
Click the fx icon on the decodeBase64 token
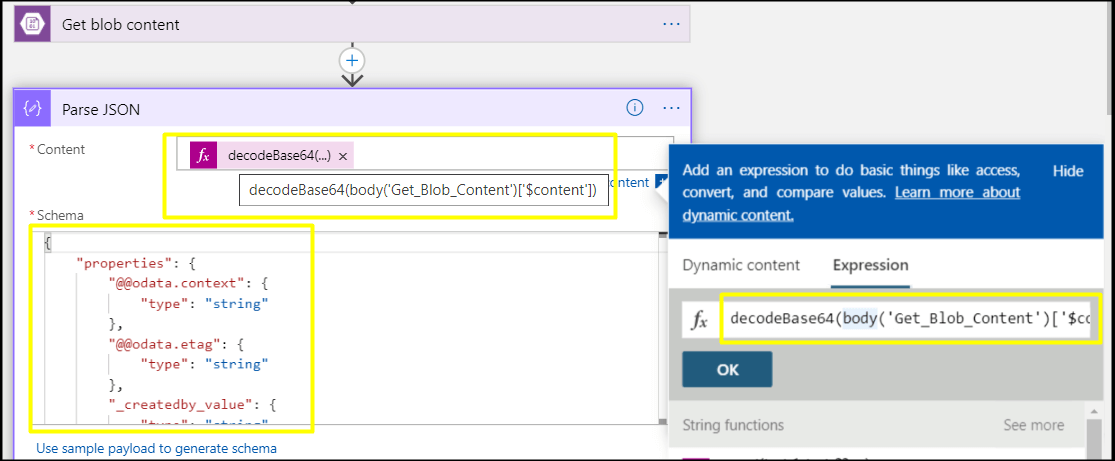(204, 155)
